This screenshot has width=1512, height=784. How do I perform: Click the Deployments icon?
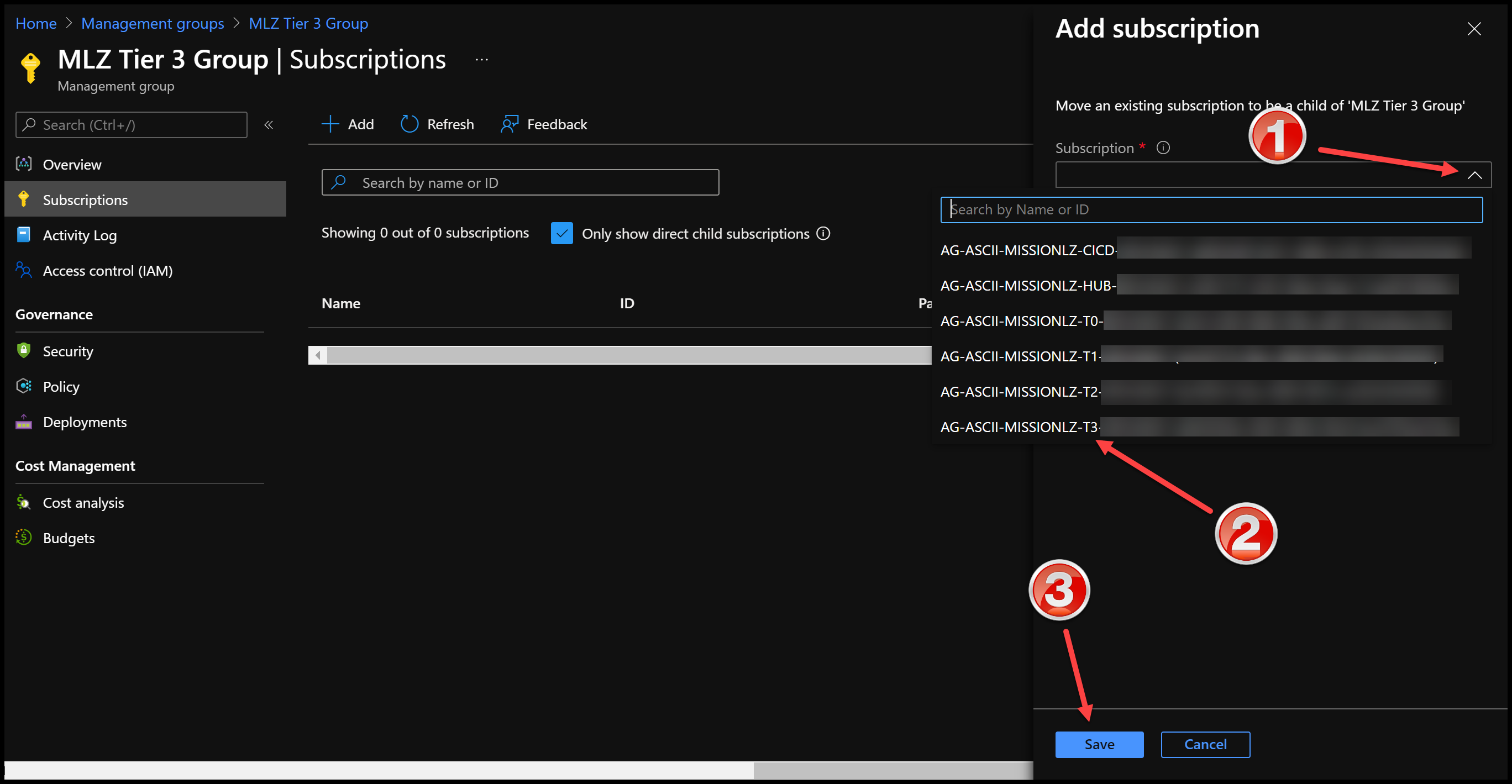click(x=23, y=422)
